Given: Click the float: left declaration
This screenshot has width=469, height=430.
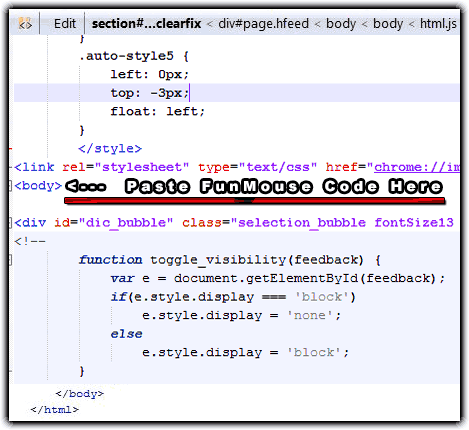Looking at the screenshot, I should 157,111.
